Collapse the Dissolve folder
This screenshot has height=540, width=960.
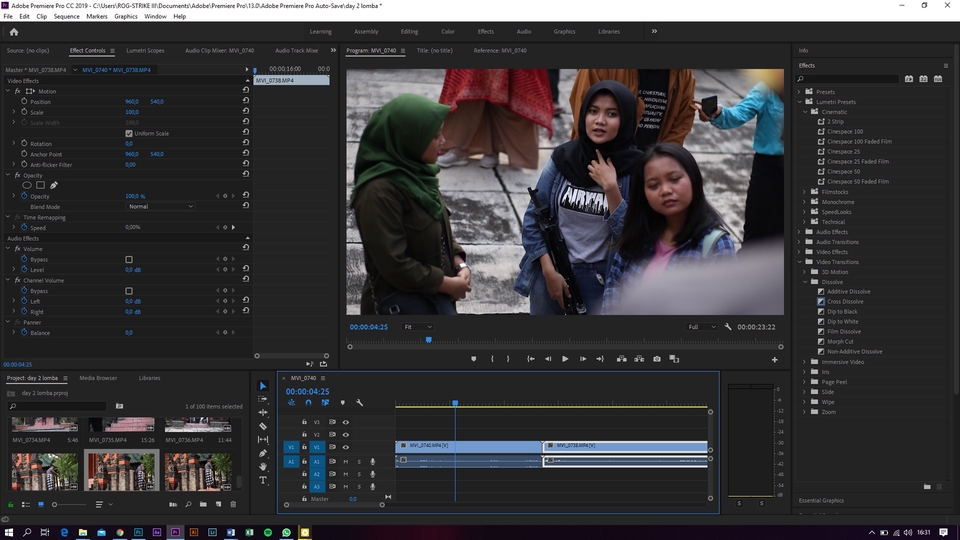(x=805, y=282)
